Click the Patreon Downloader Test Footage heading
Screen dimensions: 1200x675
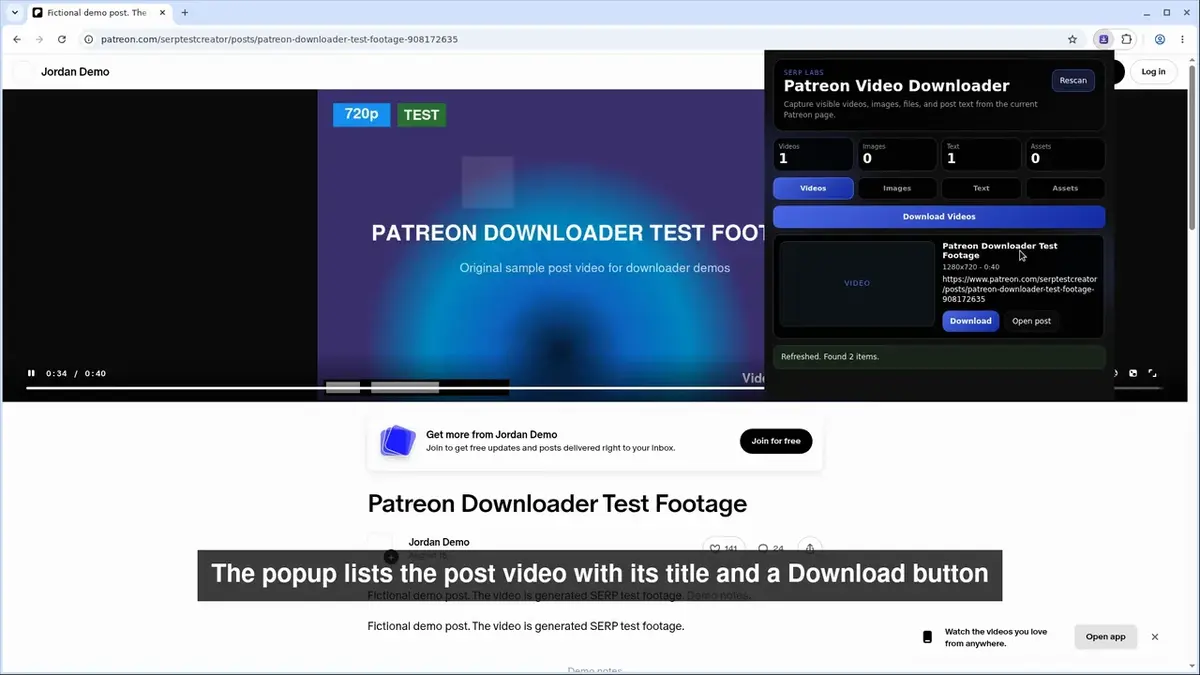pyautogui.click(x=557, y=504)
